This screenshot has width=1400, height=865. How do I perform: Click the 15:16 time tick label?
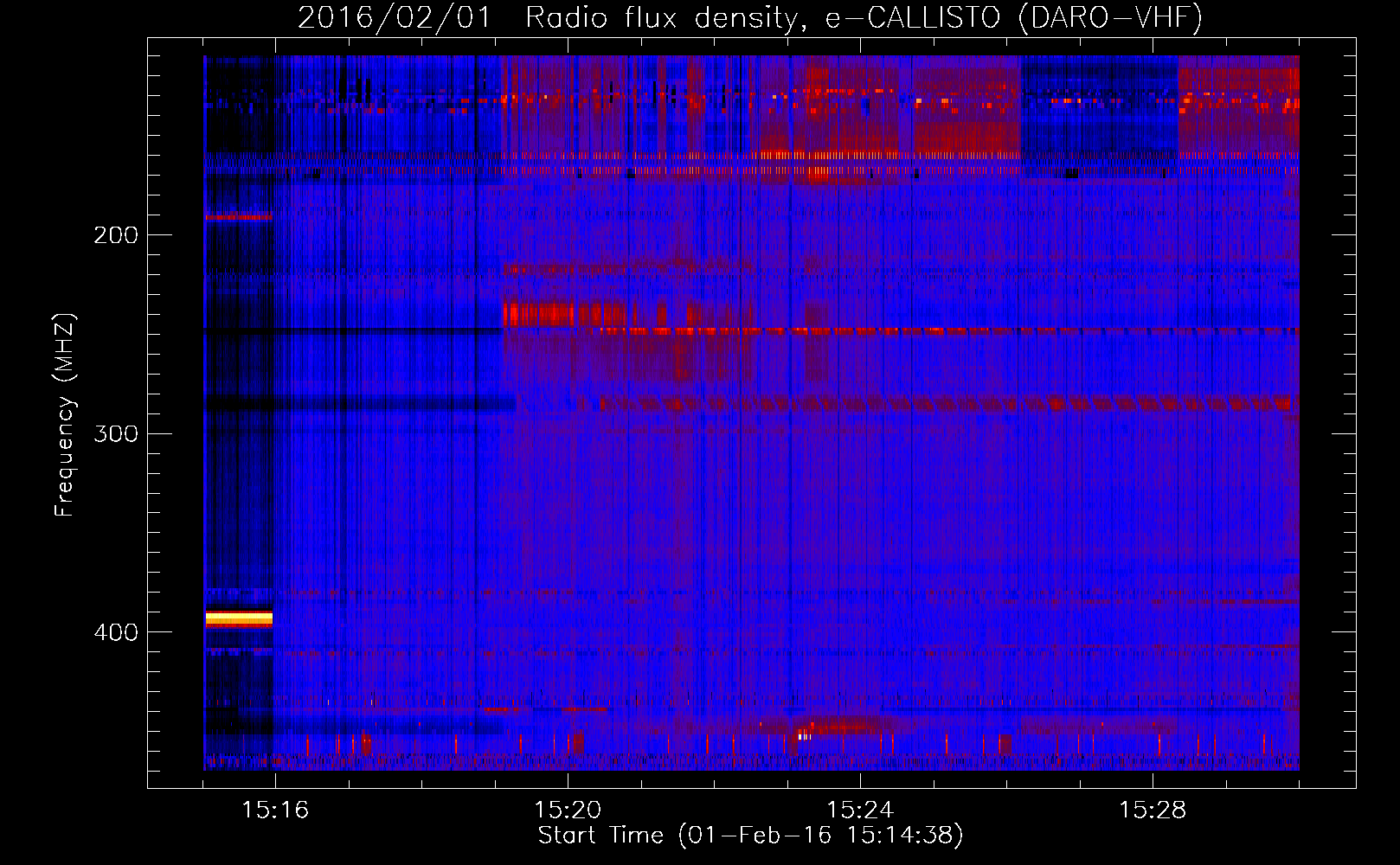tap(275, 810)
